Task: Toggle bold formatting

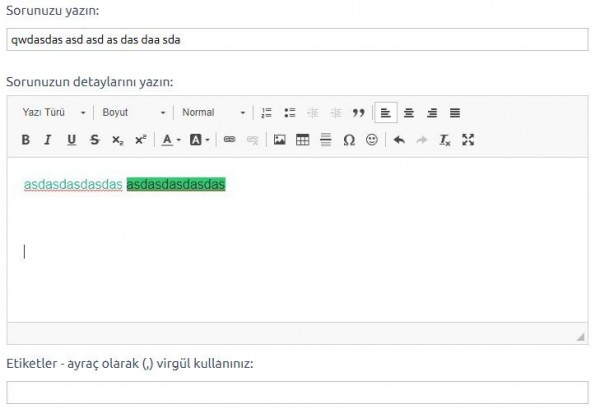Action: (x=26, y=140)
